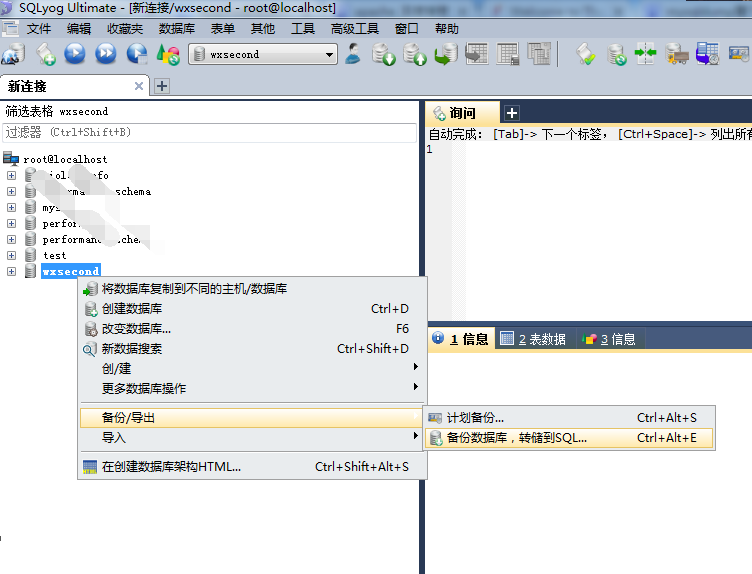Open the 数据库 menu
The image size is (752, 574).
176,29
